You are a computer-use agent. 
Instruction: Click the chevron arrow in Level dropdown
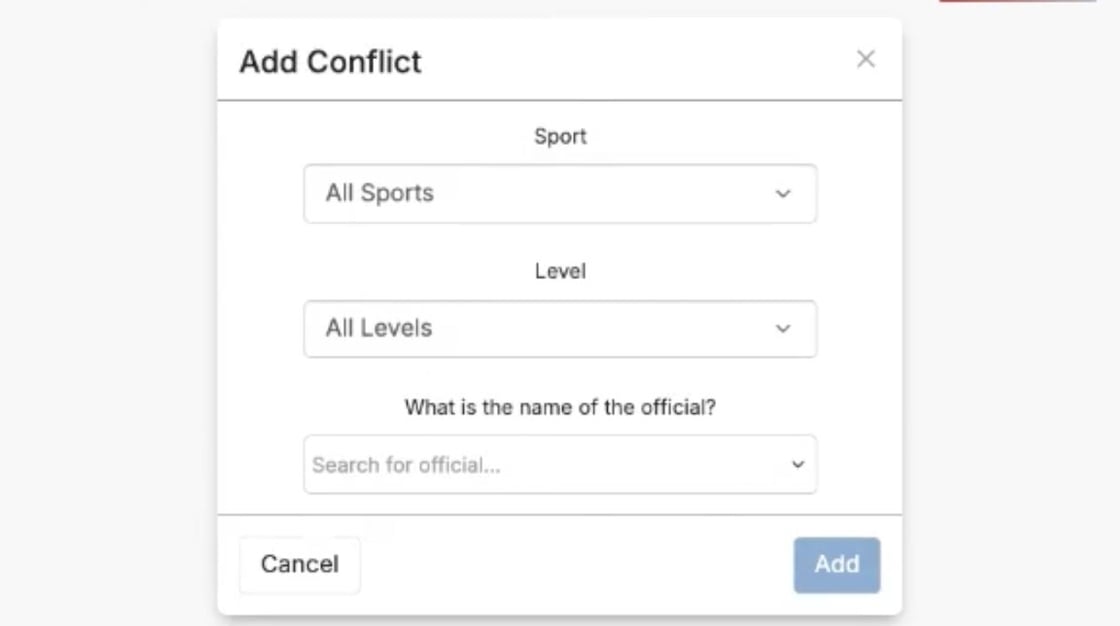tap(783, 329)
